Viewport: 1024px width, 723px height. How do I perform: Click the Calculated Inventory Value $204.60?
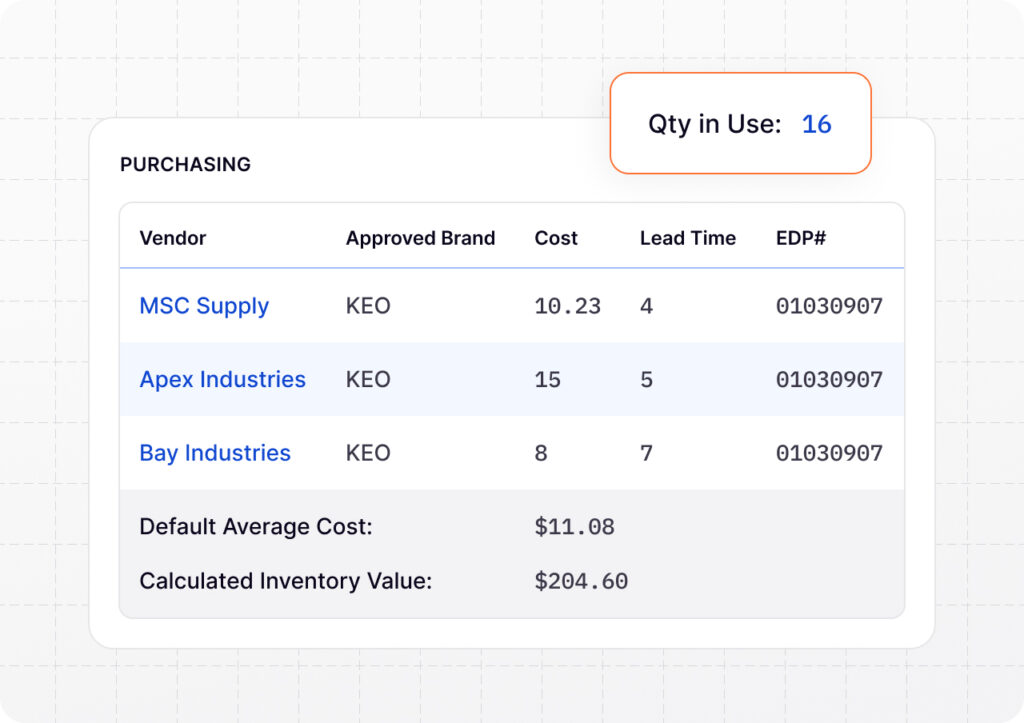pyautogui.click(x=581, y=581)
